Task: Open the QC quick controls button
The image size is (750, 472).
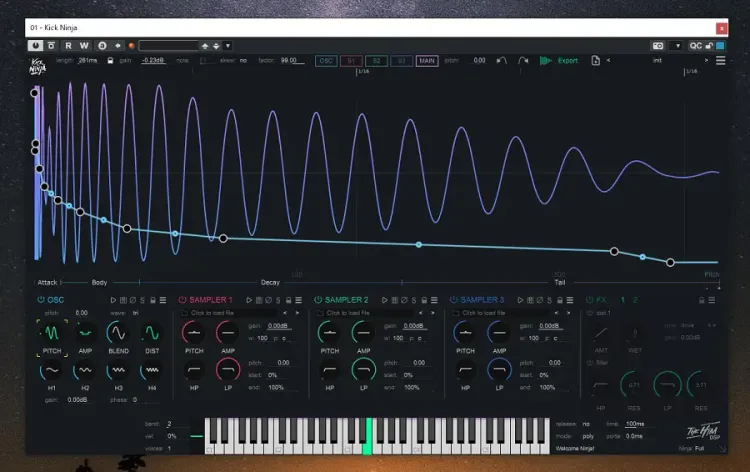Action: 695,46
